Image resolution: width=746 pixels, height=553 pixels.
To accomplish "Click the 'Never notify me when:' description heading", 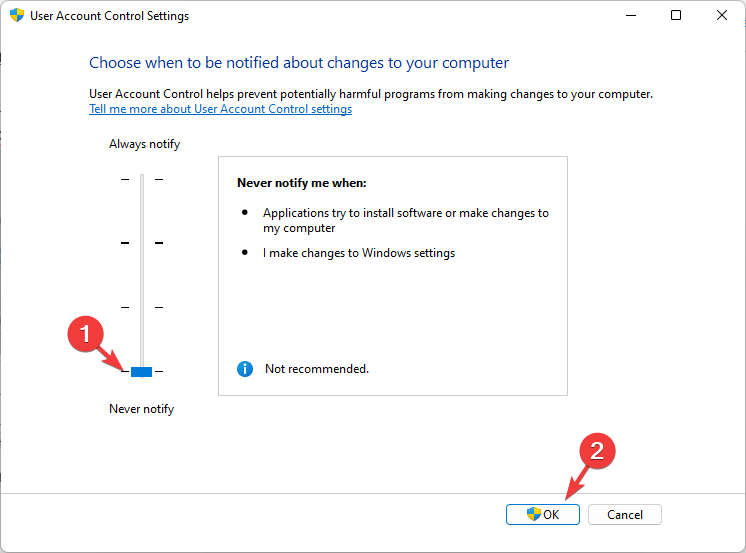I will tap(302, 183).
